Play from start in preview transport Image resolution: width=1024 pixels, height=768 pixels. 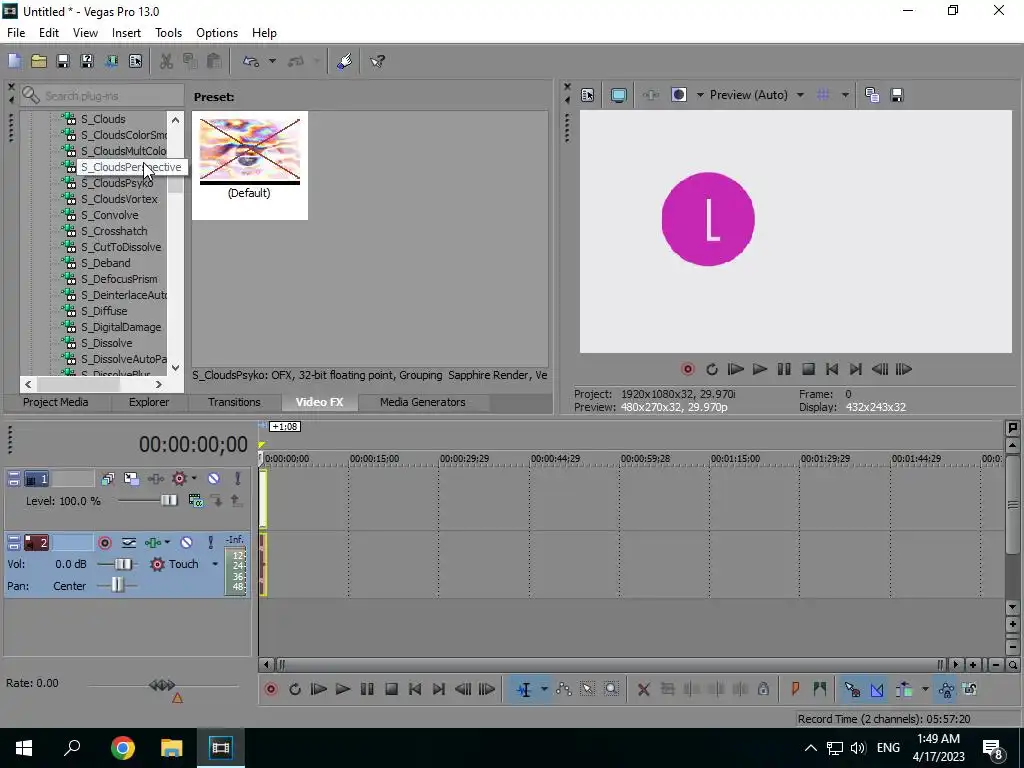(735, 370)
